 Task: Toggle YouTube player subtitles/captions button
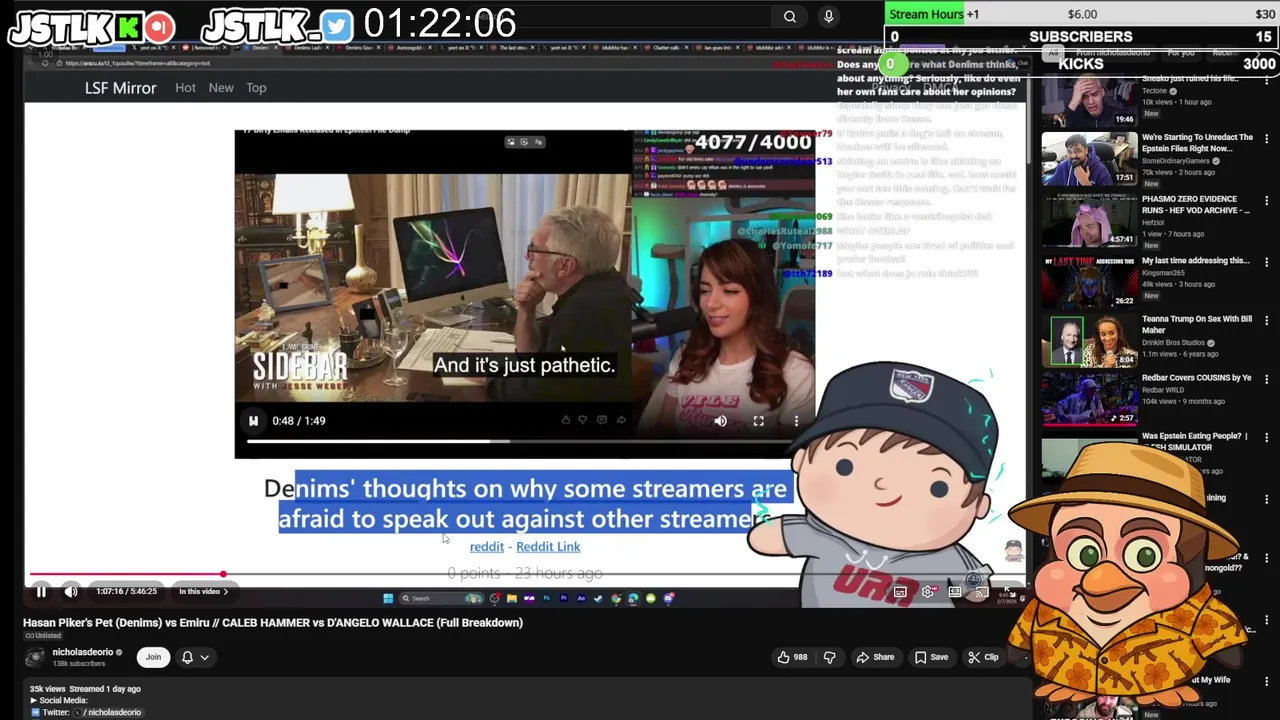[x=900, y=592]
